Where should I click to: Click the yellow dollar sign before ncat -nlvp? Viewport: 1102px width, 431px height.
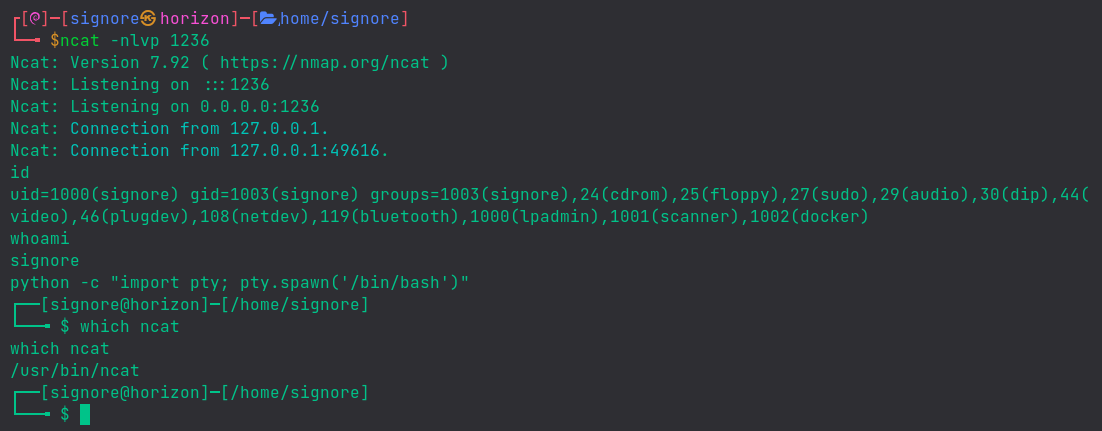click(55, 40)
